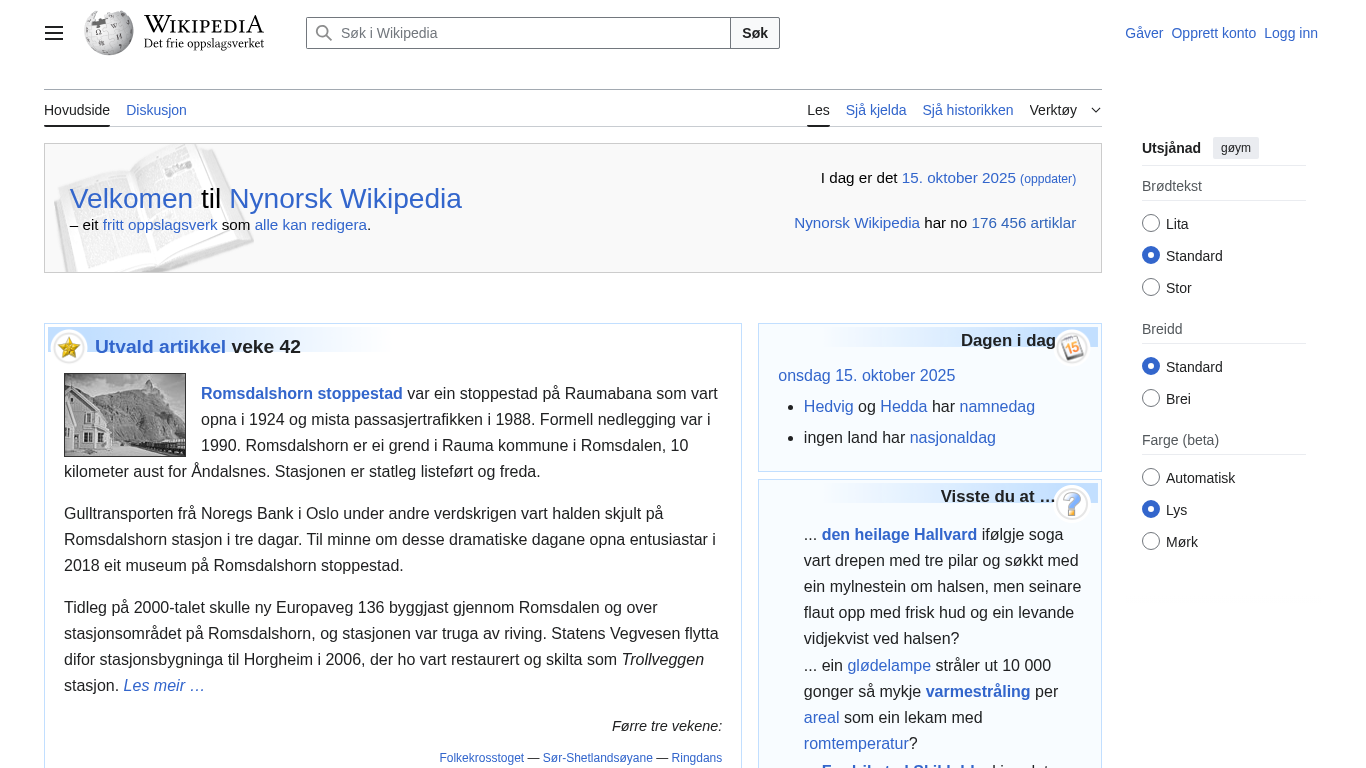Switch to the Diskusjon tab
Image resolution: width=1366 pixels, height=768 pixels.
156,110
